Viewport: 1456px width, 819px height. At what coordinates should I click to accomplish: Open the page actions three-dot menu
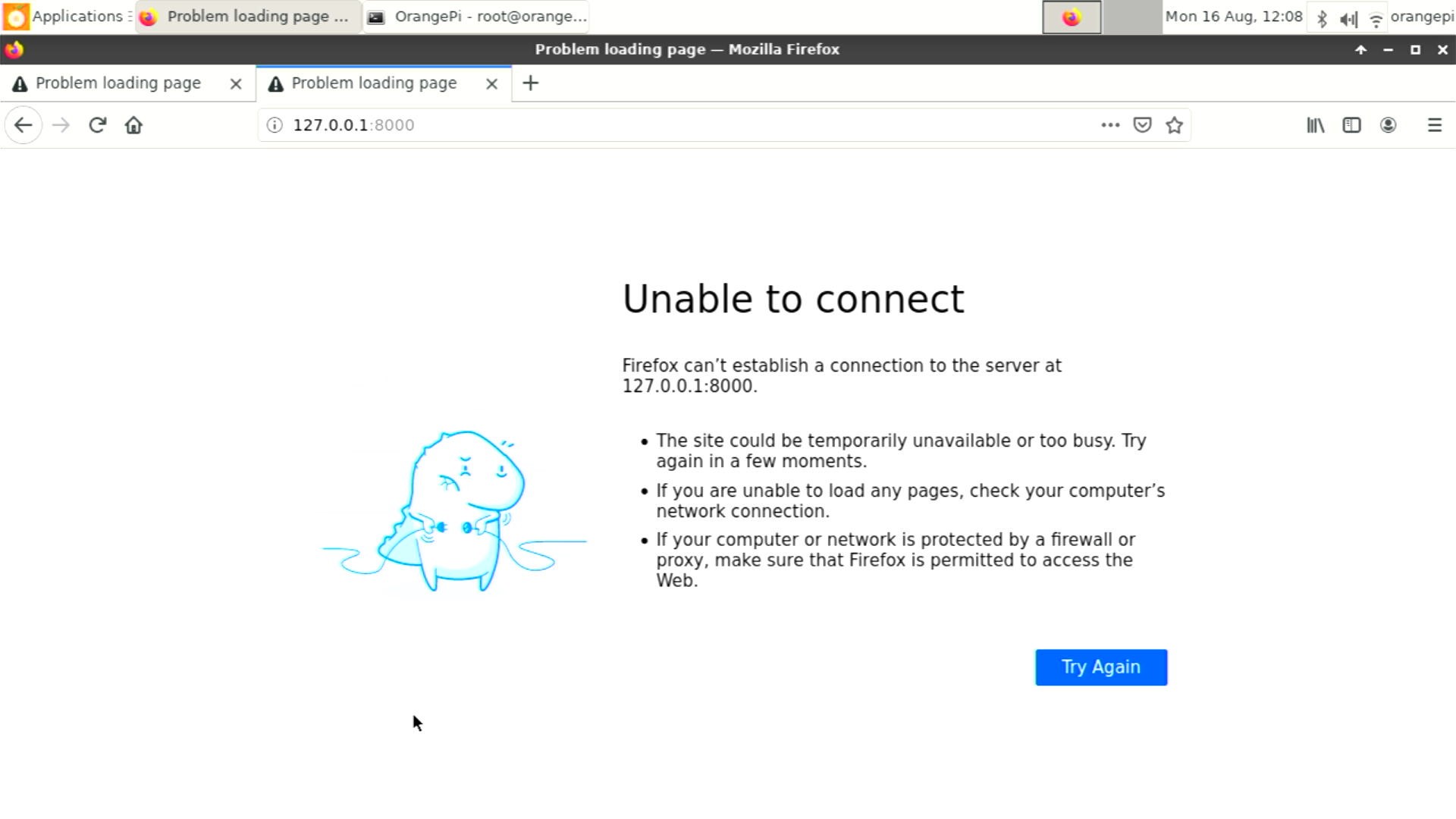(x=1110, y=125)
